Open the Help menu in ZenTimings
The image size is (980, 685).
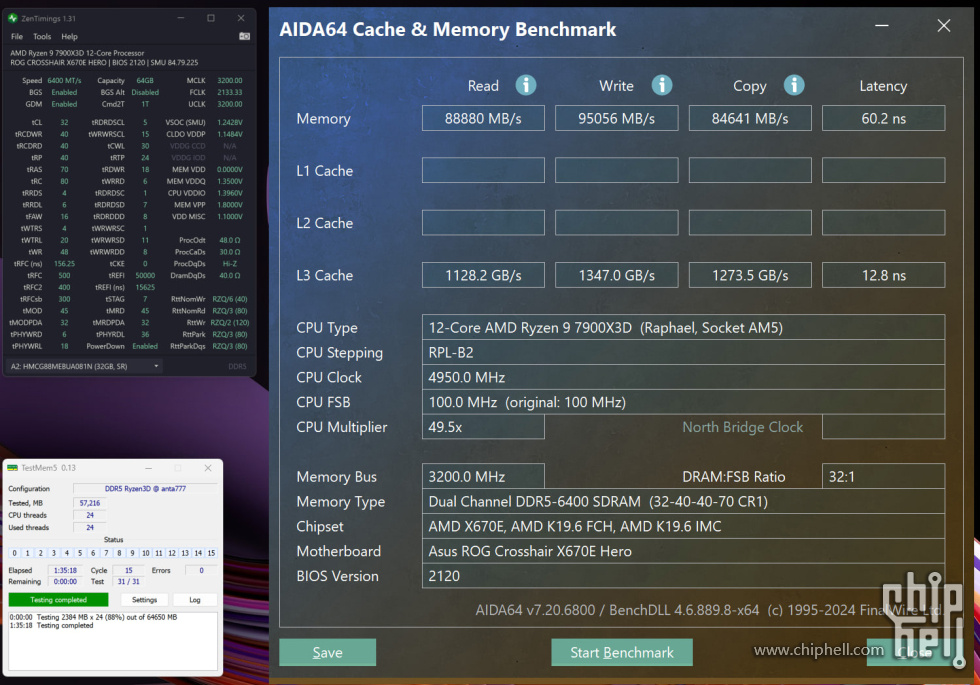pyautogui.click(x=69, y=36)
